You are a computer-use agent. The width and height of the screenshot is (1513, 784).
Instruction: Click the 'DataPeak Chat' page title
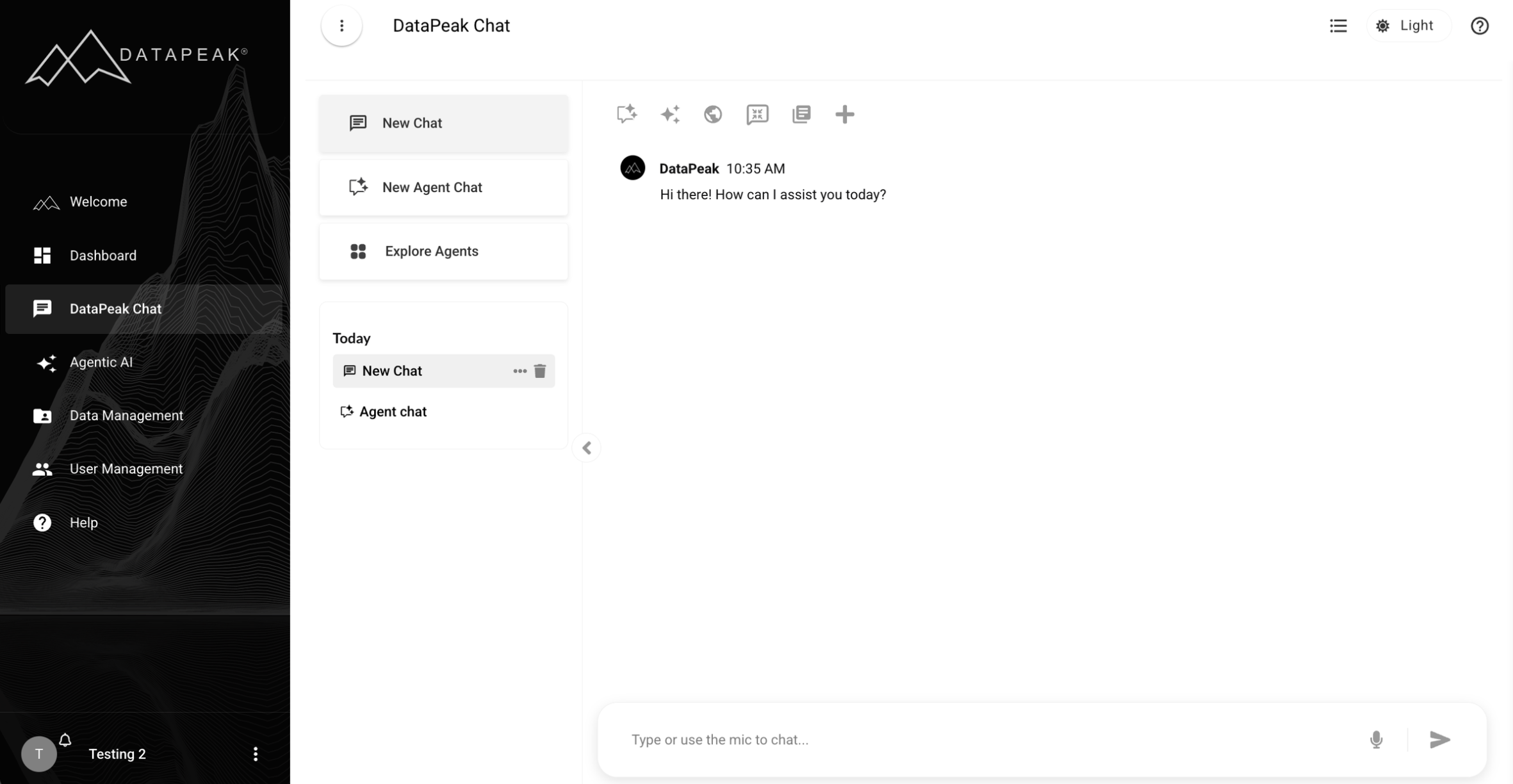tap(451, 26)
